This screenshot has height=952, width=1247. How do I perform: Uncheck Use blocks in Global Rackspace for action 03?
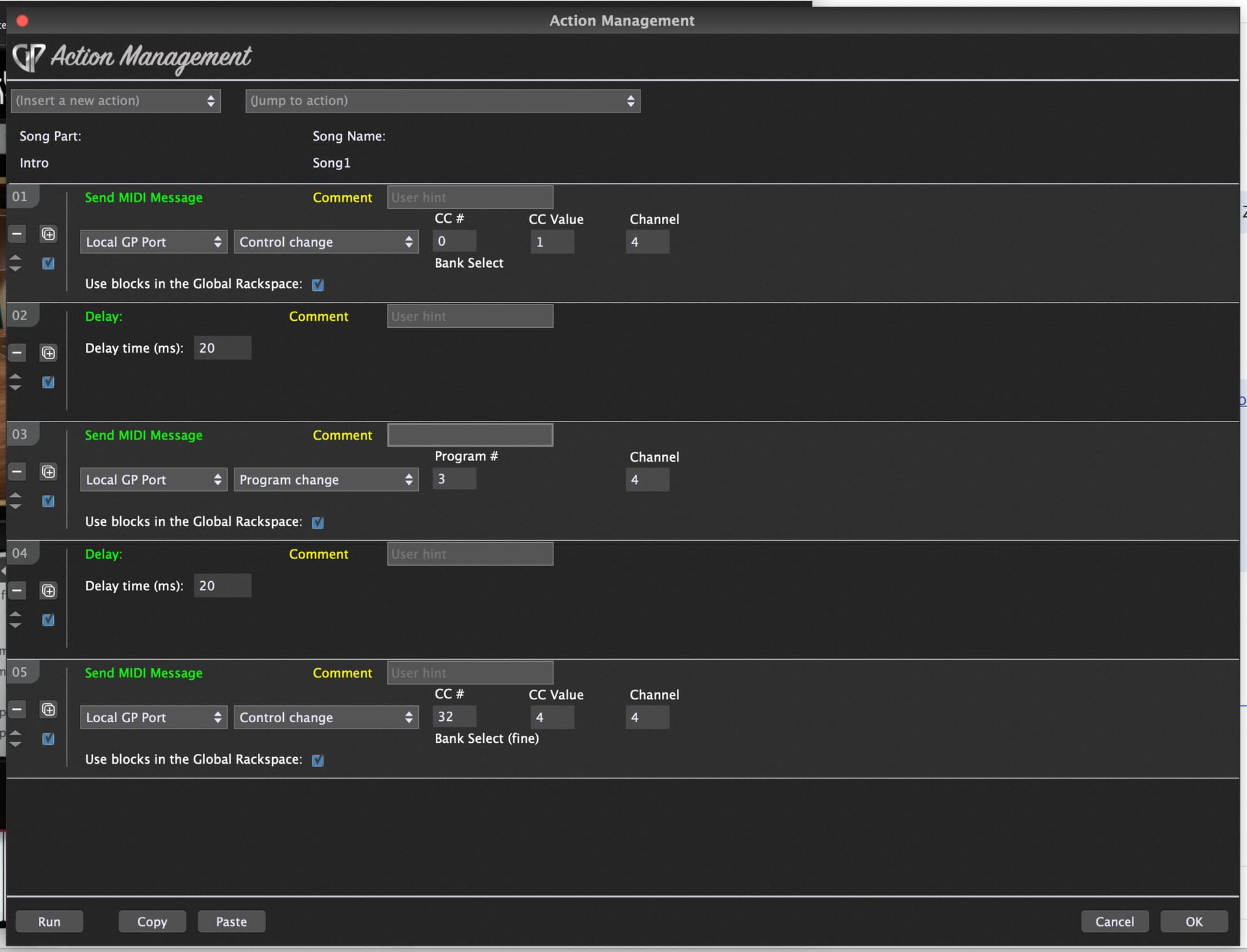(318, 523)
